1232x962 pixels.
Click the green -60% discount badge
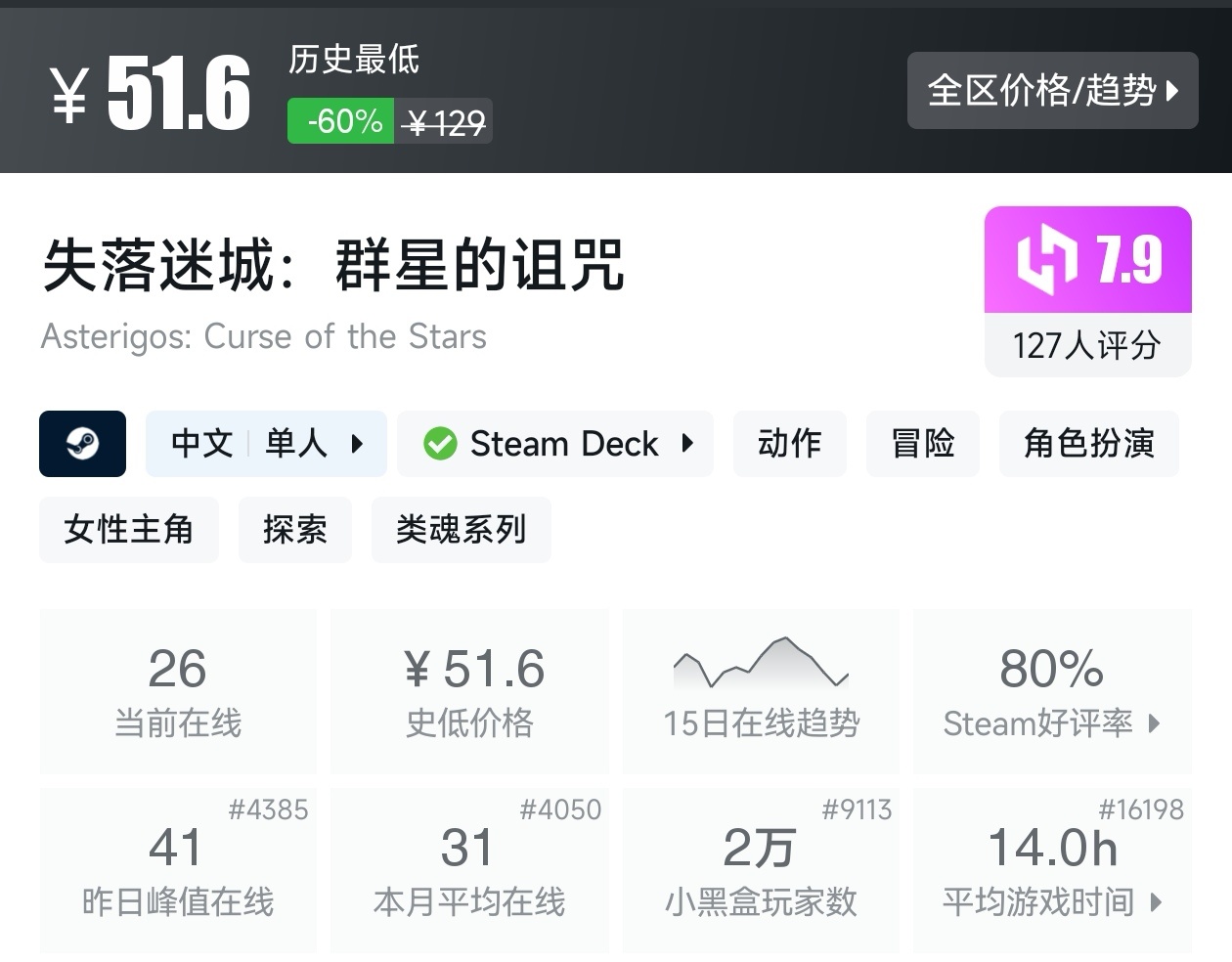point(341,121)
